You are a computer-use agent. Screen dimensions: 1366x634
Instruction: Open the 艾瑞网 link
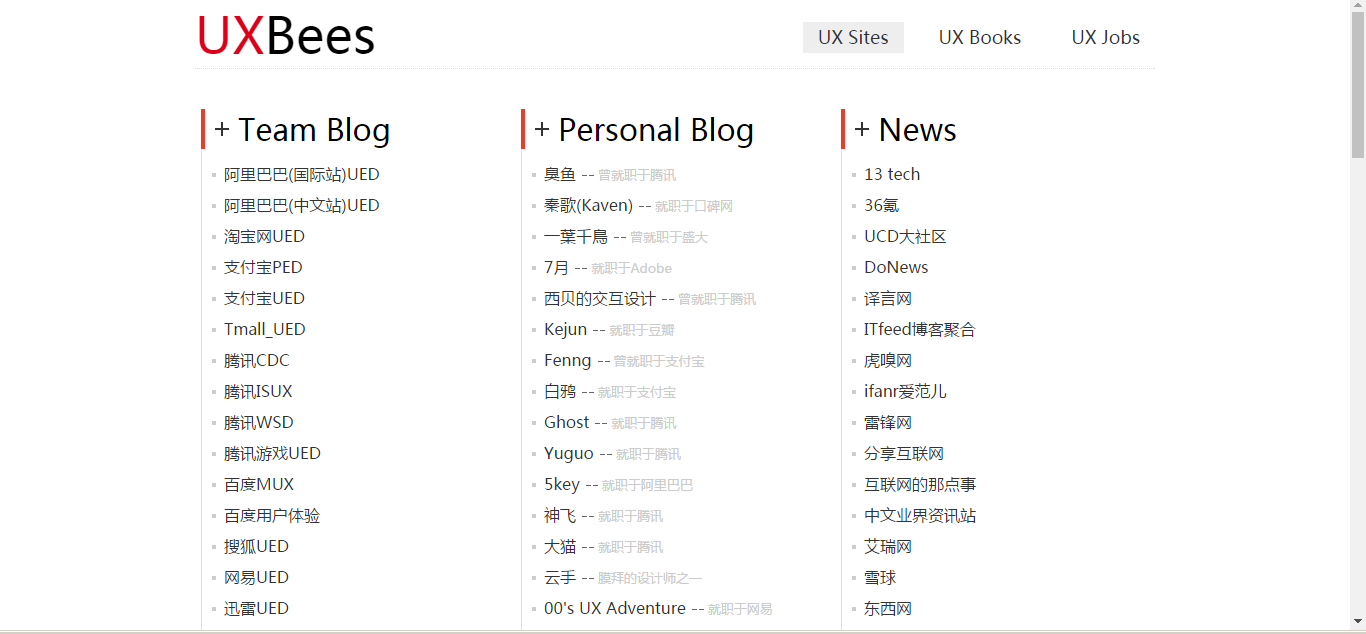pyautogui.click(x=888, y=546)
